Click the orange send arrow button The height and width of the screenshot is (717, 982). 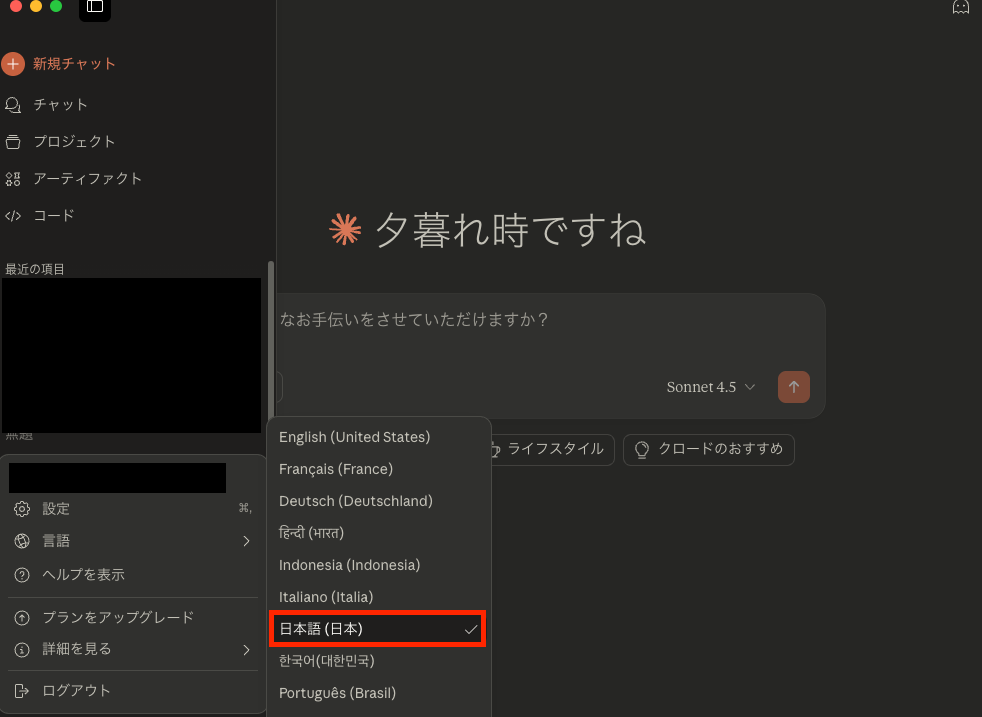click(x=793, y=387)
